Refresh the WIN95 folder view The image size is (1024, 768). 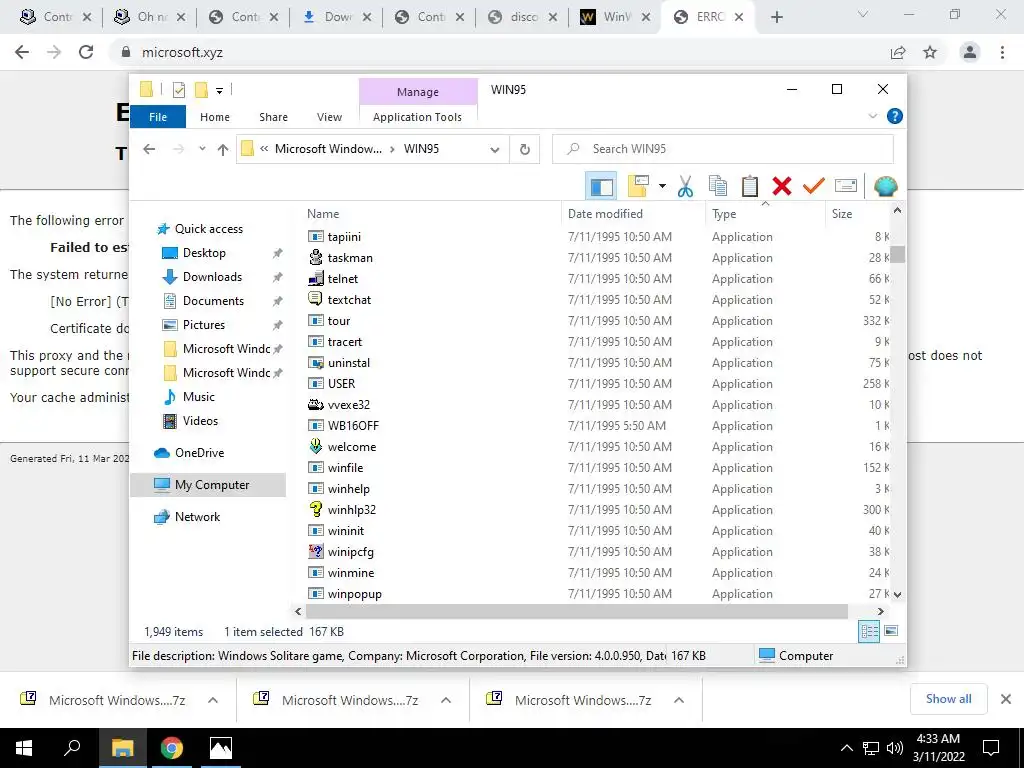click(524, 150)
